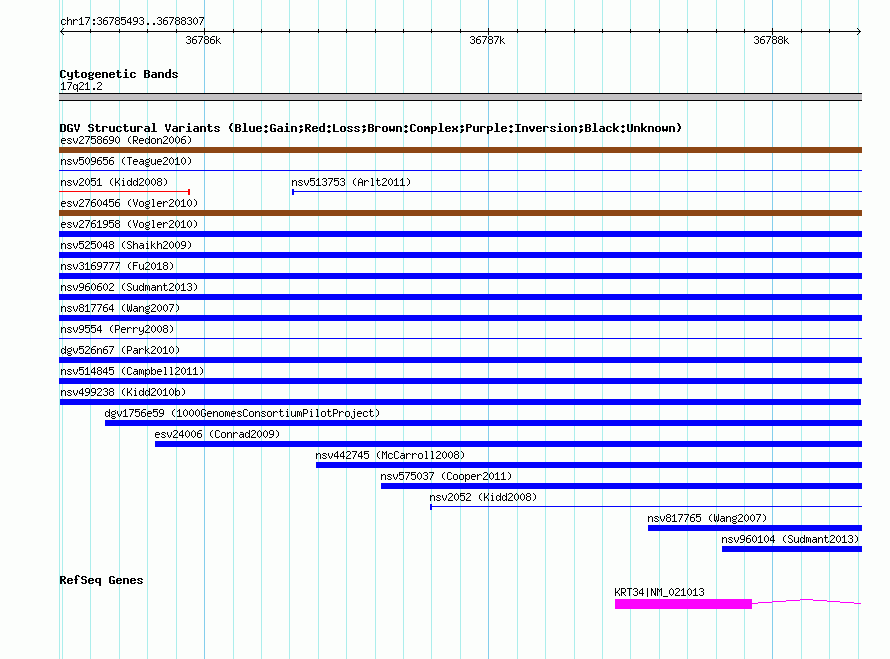The width and height of the screenshot is (890, 659).
Task: Click the nsv817765 (Wang2007) variant label
Action: click(x=707, y=518)
